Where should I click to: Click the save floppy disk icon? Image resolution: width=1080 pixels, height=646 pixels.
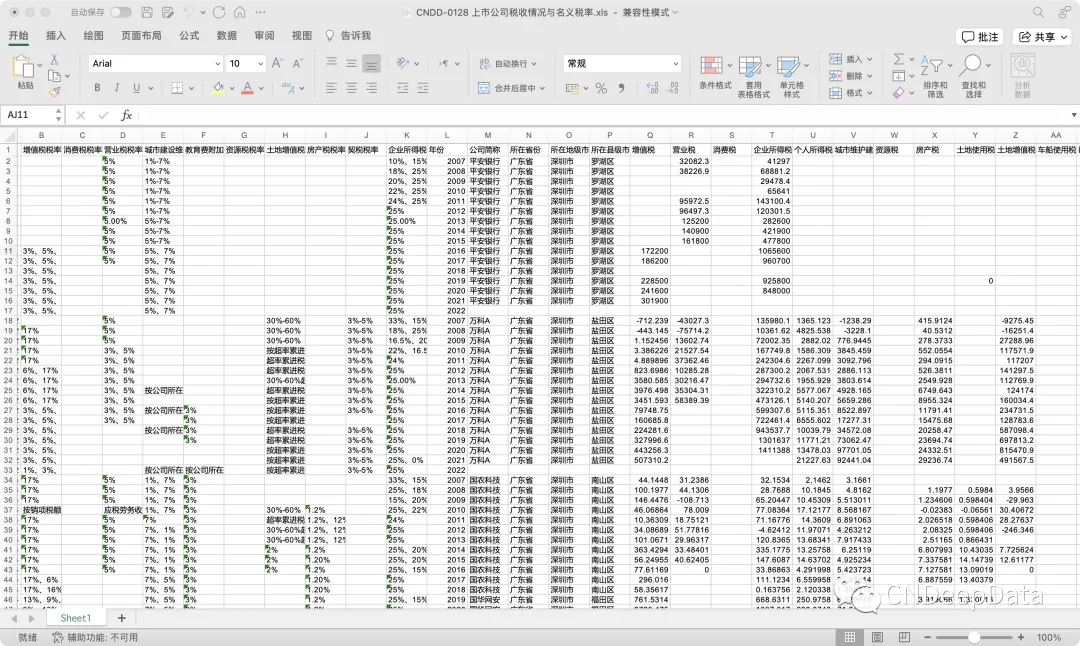coord(147,12)
